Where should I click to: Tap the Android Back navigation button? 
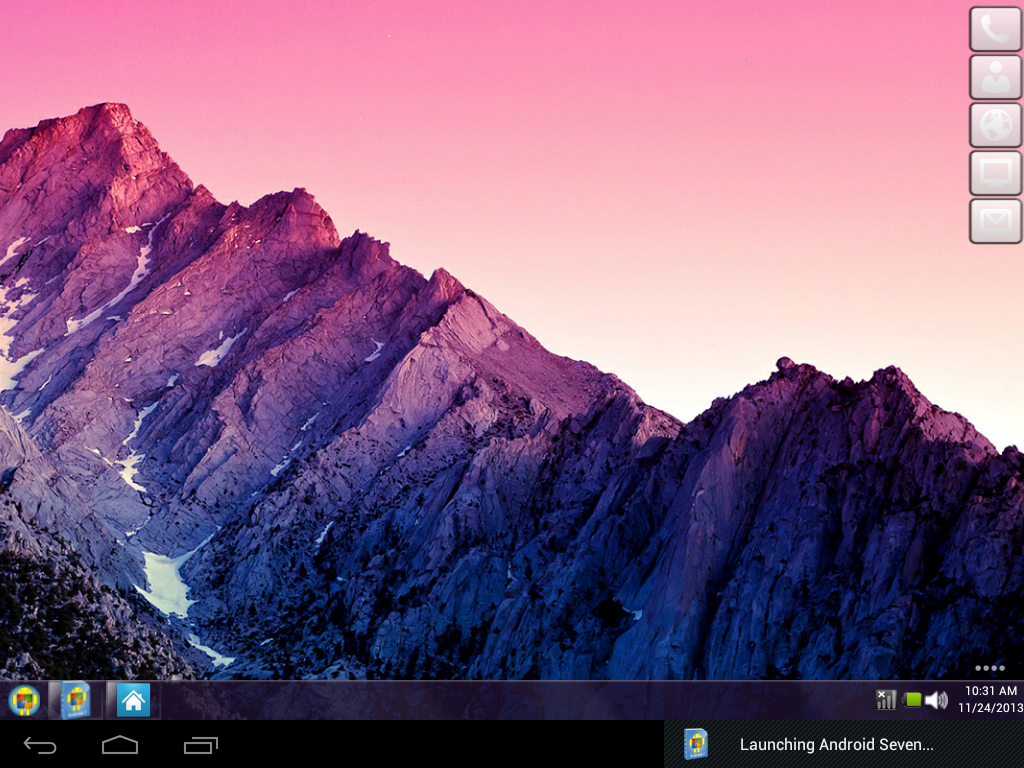40,745
